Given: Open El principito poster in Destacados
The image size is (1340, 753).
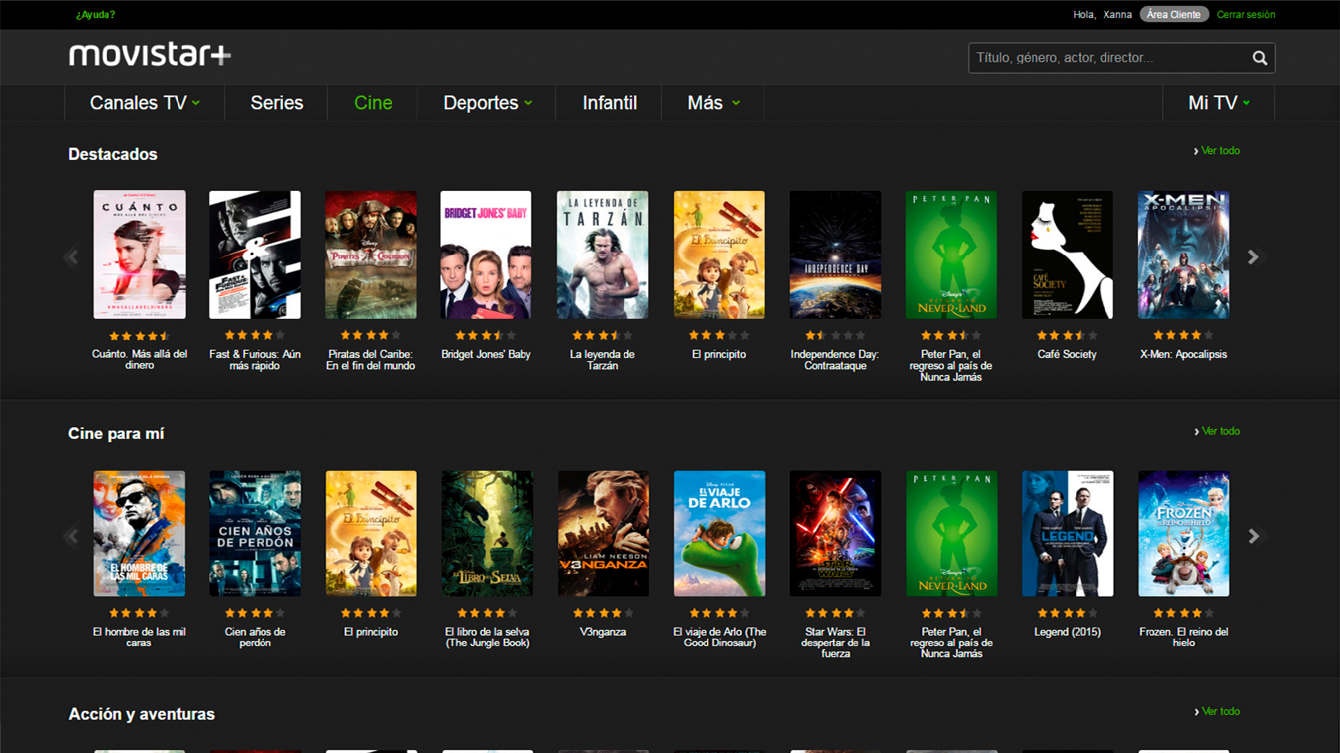Looking at the screenshot, I should pos(719,255).
